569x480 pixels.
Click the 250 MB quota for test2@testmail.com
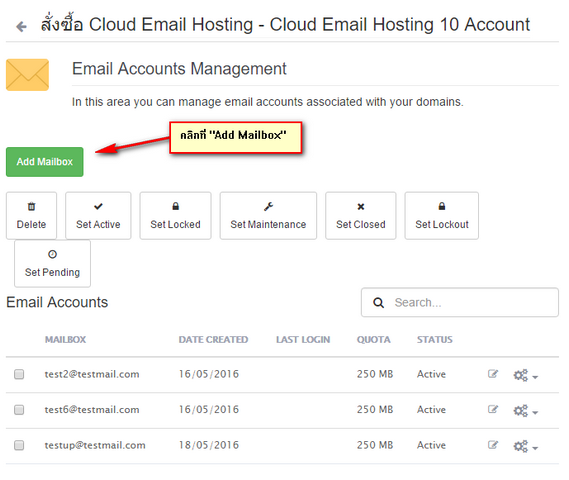tap(375, 374)
